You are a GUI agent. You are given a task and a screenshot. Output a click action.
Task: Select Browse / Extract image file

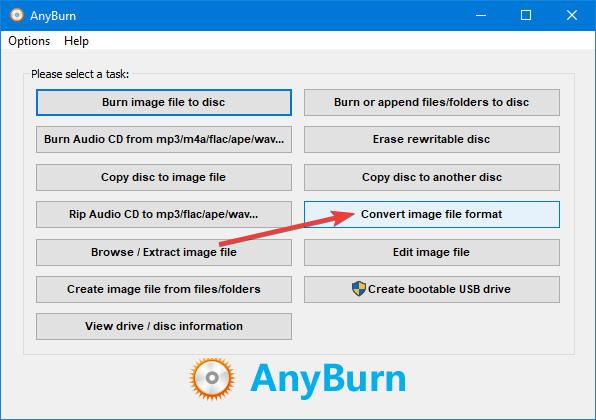[164, 252]
